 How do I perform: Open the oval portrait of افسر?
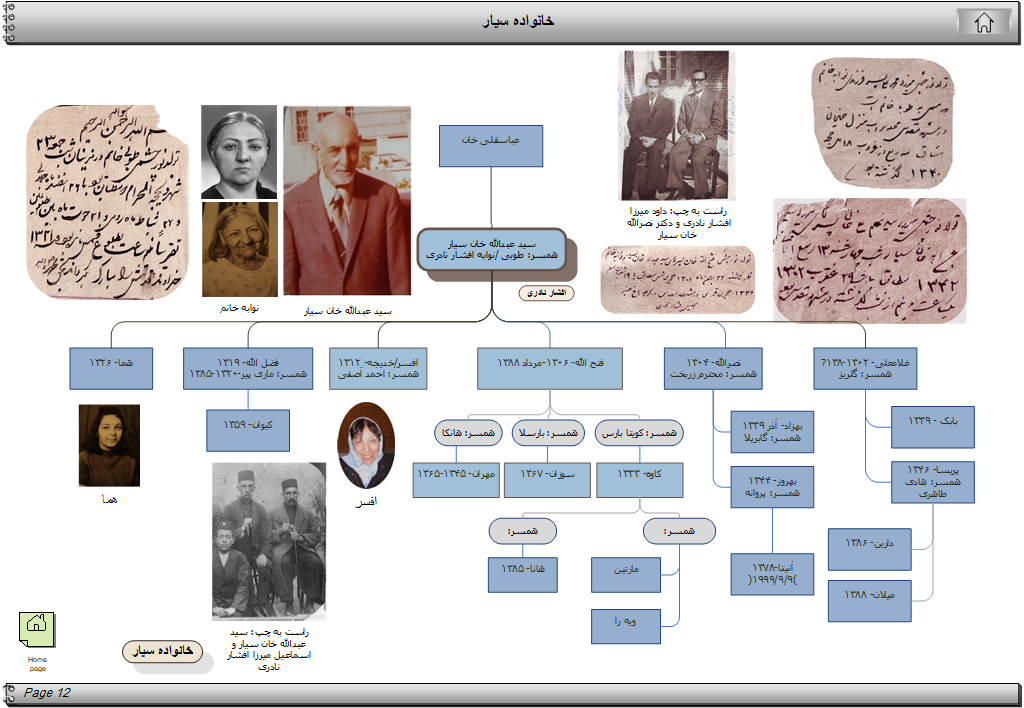point(366,445)
